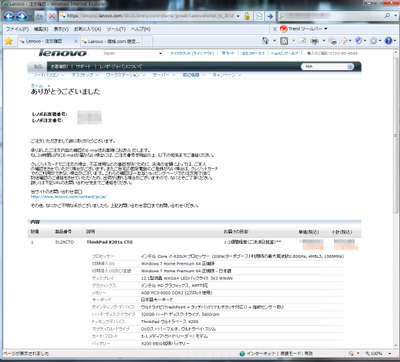Screen dimensions: 400x362
Task: Click the browser Forward arrow button
Action: [x=21, y=16]
